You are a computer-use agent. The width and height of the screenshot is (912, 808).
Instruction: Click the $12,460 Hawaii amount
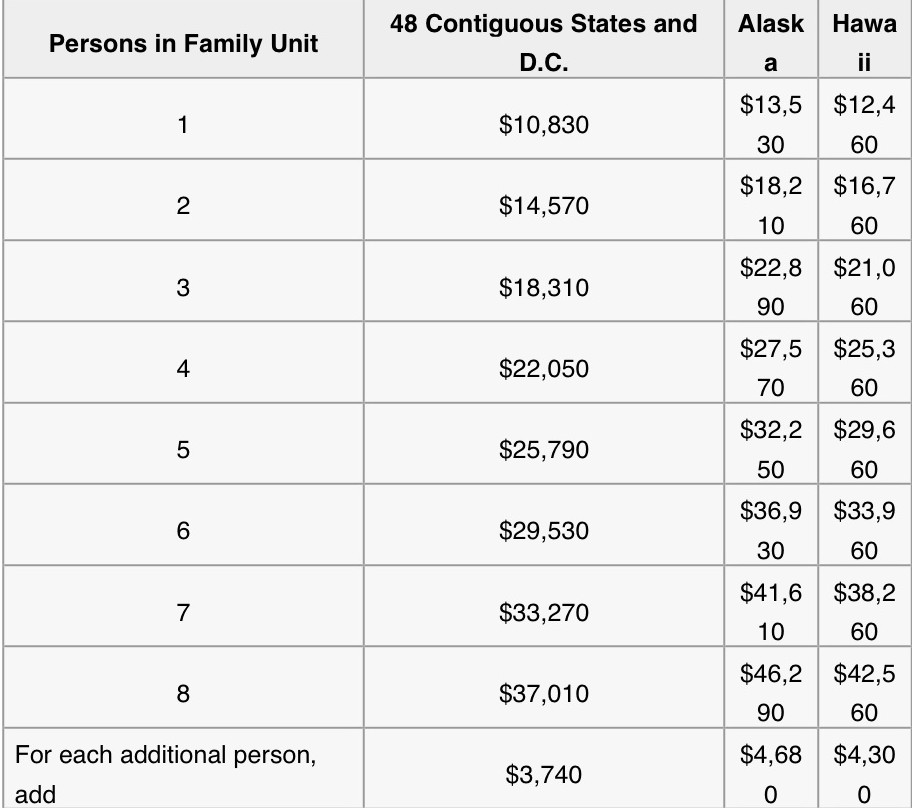point(865,124)
